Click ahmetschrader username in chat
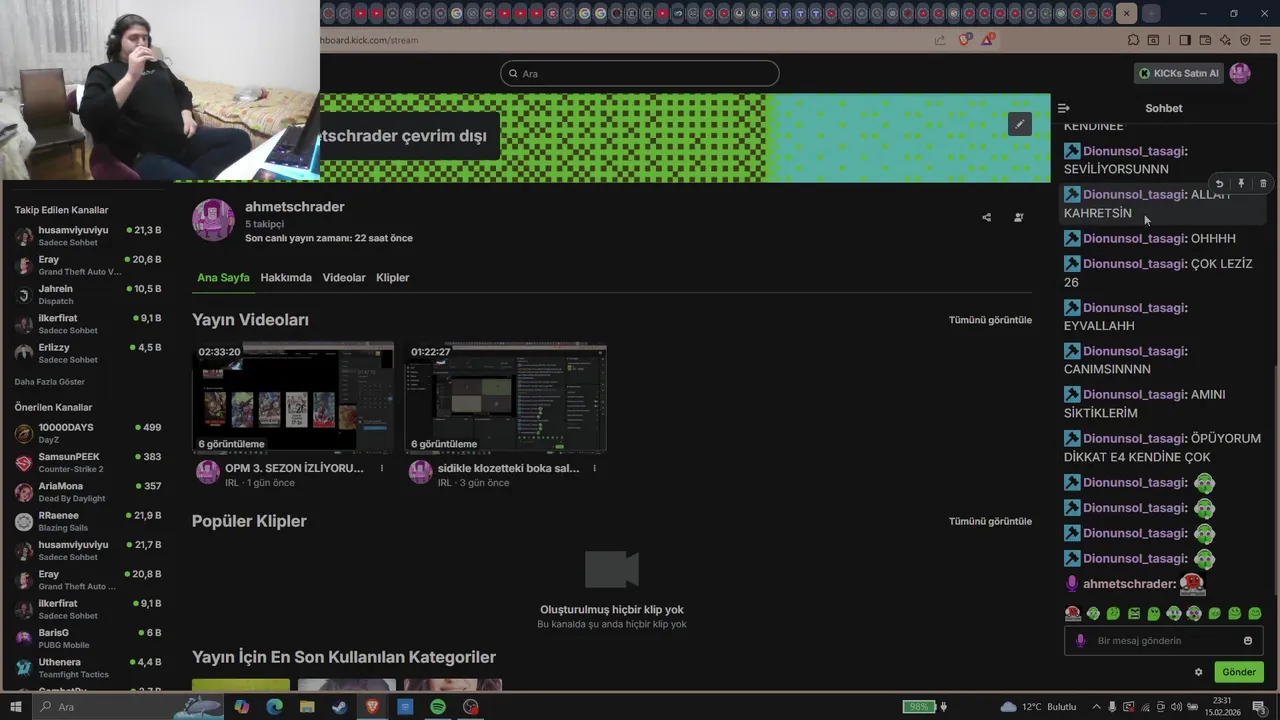 1129,584
